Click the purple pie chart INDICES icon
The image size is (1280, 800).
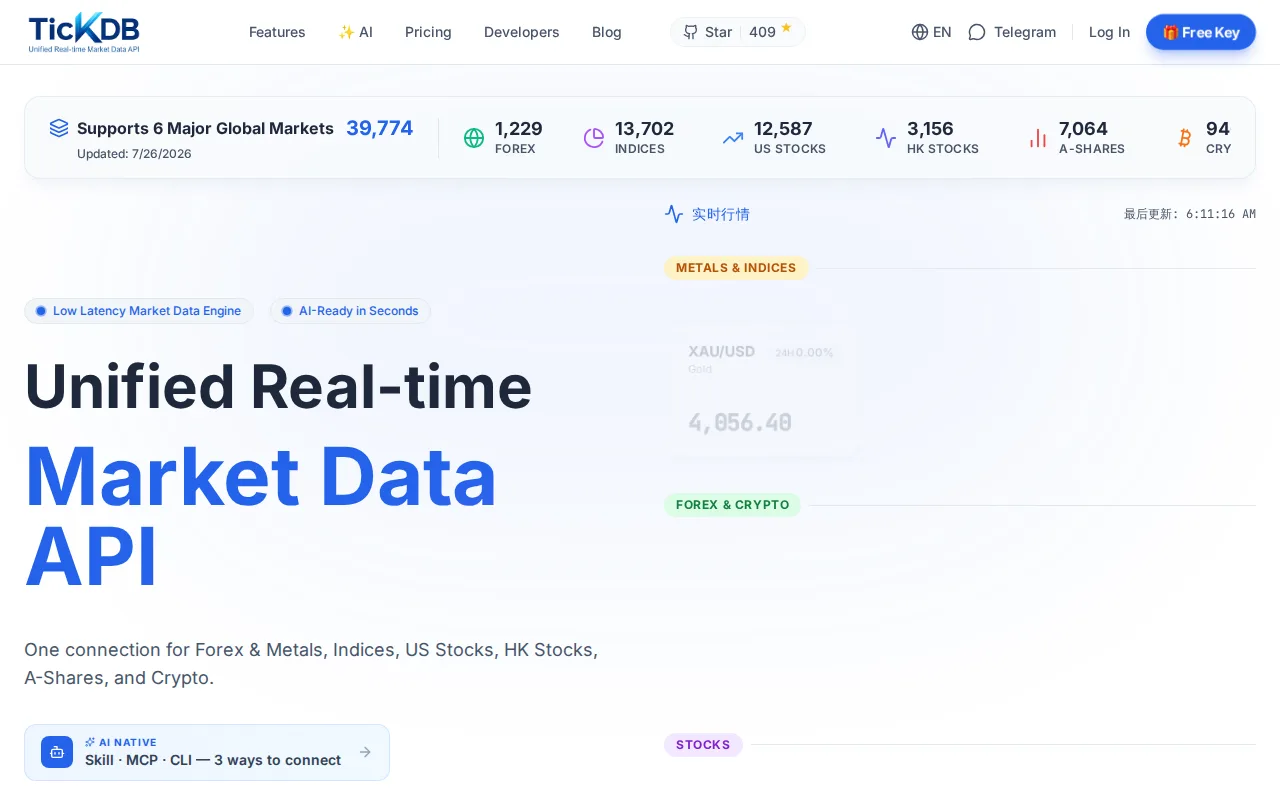click(x=594, y=138)
